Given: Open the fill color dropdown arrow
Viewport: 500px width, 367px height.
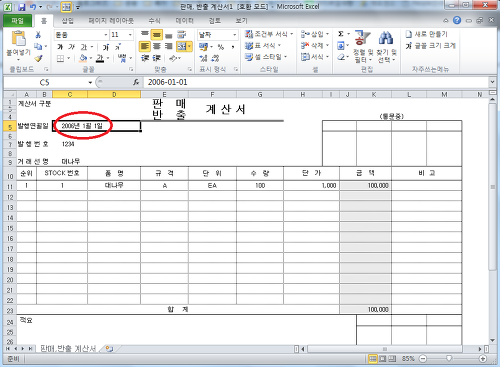Looking at the screenshot, I should pyautogui.click(x=91, y=58).
